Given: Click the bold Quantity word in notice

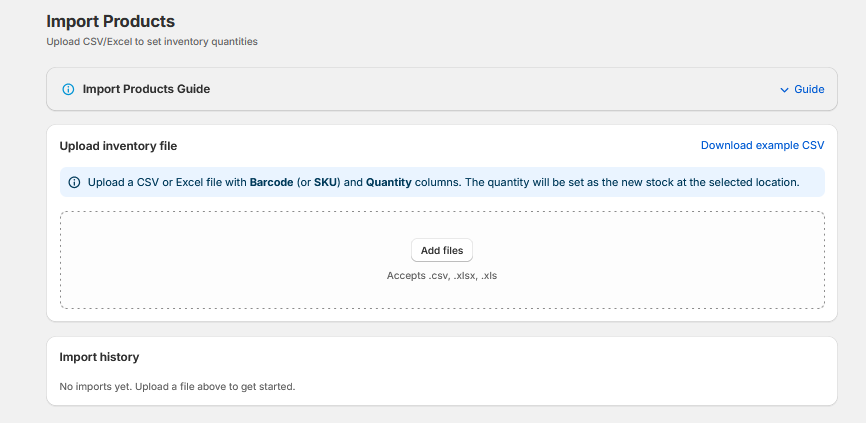Looking at the screenshot, I should (388, 182).
